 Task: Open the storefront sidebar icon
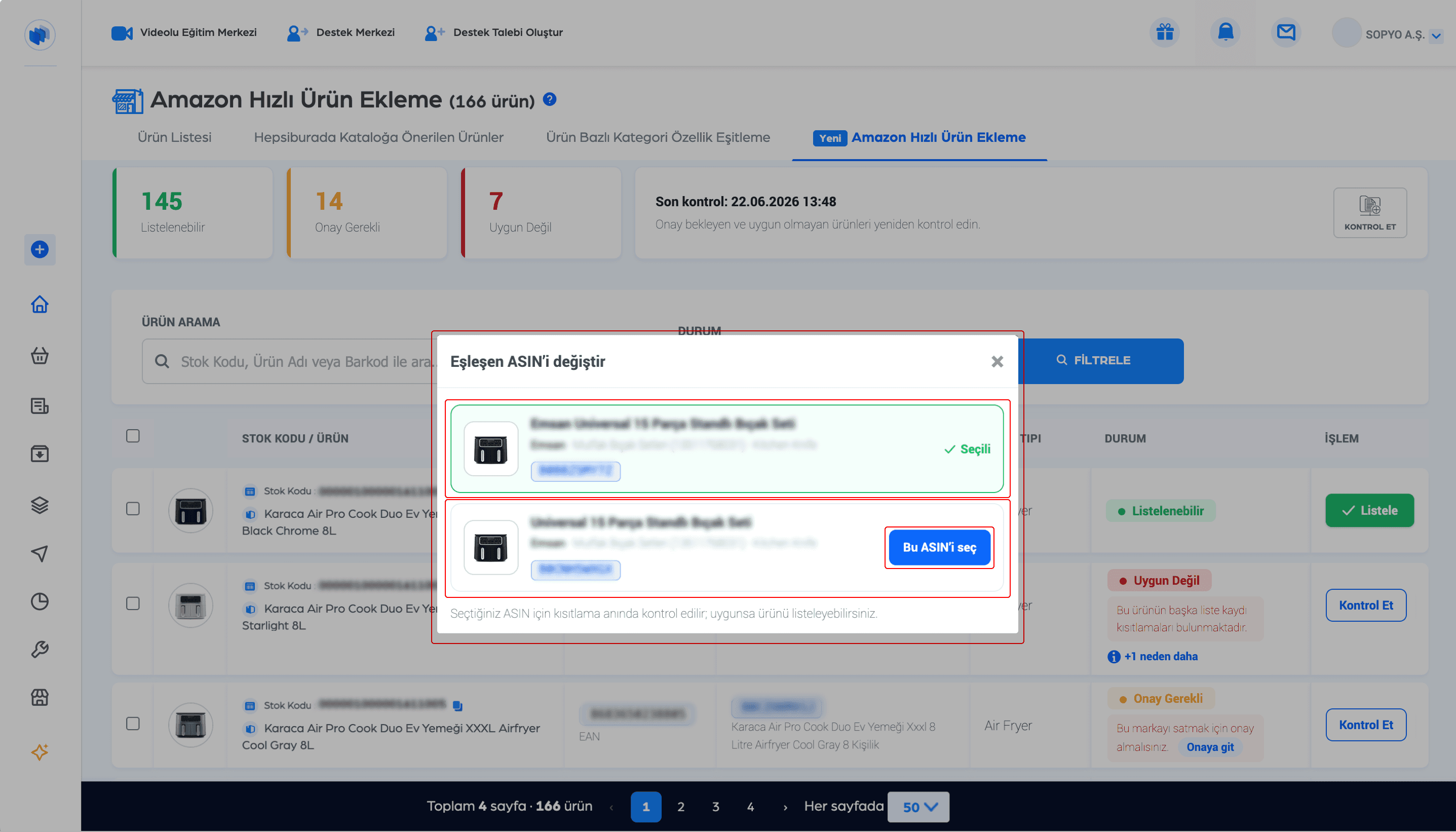tap(40, 697)
